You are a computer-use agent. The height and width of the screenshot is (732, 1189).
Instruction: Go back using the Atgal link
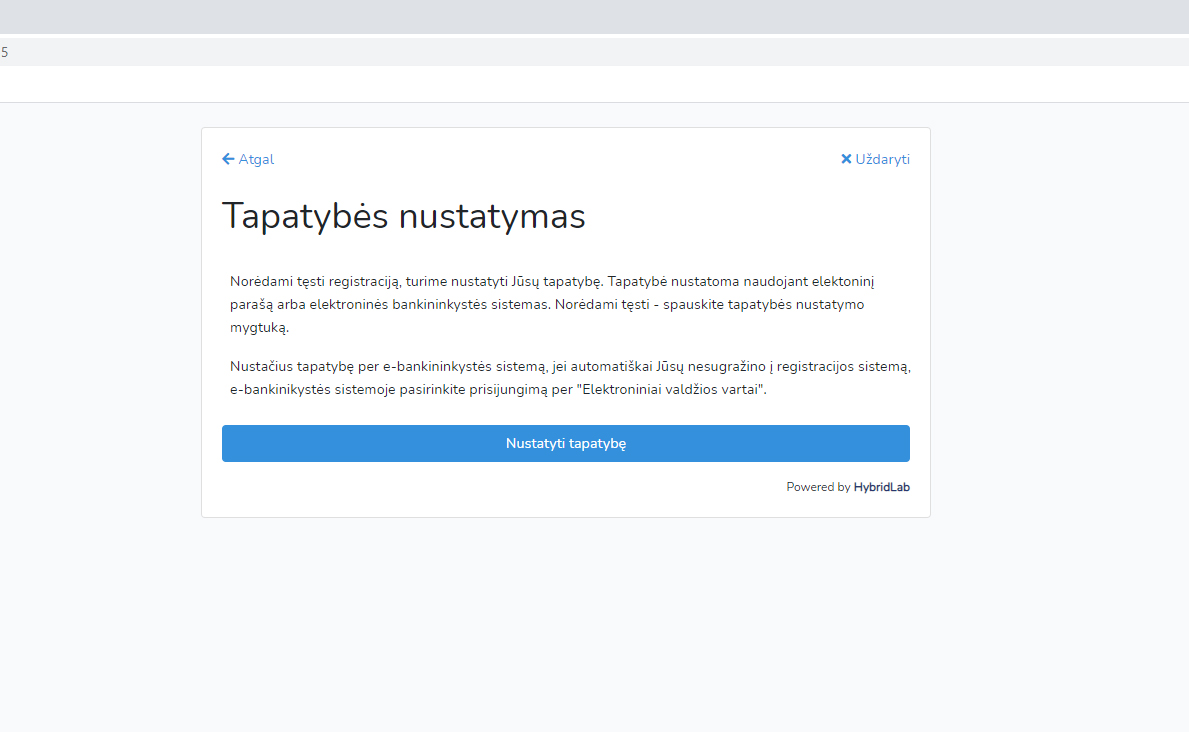[x=256, y=159]
